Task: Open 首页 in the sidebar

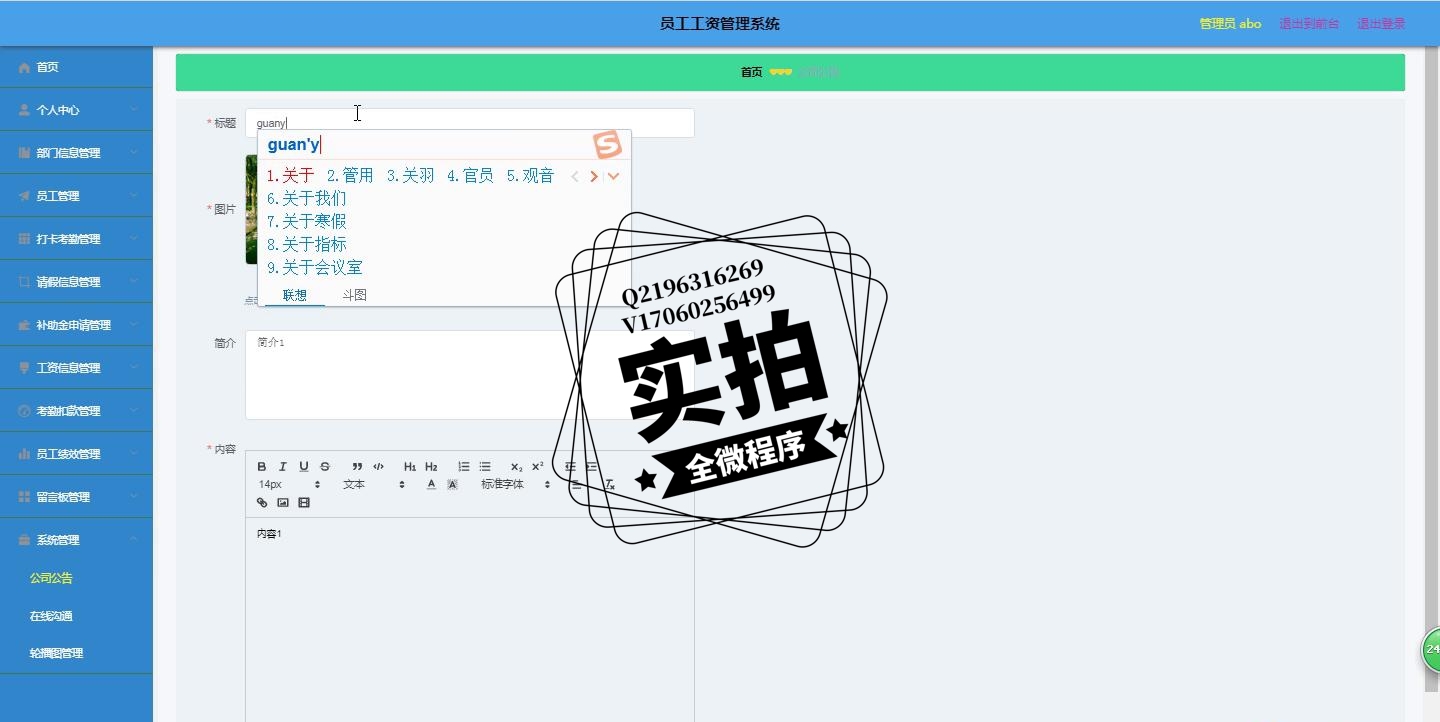Action: pyautogui.click(x=76, y=67)
